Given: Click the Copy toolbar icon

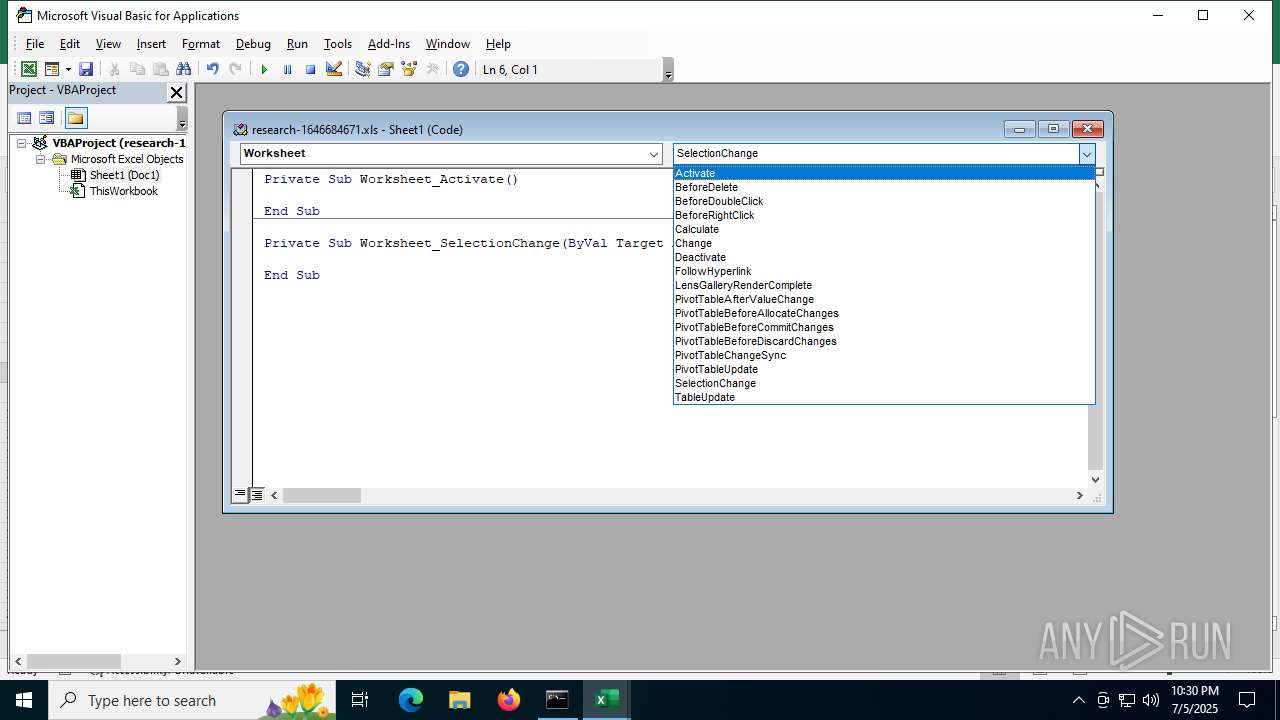Looking at the screenshot, I should click(137, 69).
